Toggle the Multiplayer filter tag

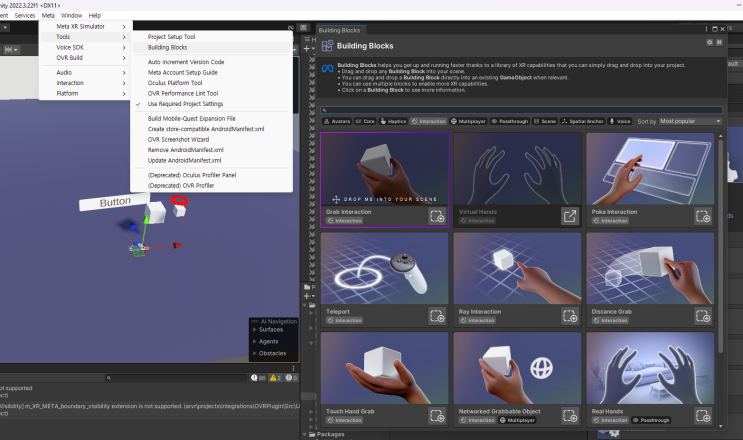(468, 121)
